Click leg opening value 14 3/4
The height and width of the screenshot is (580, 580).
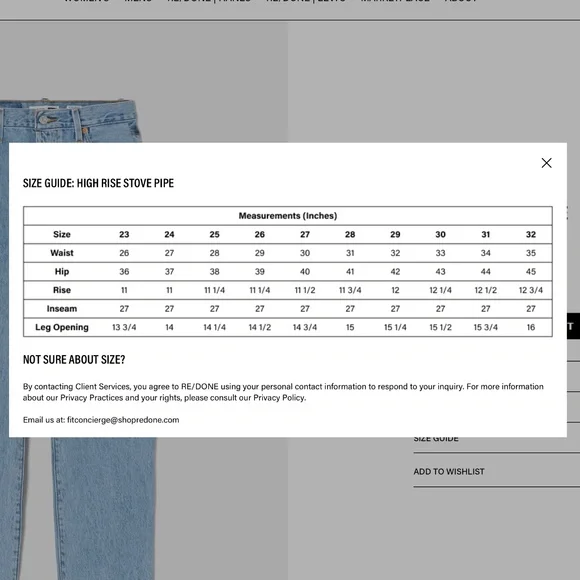pyautogui.click(x=305, y=327)
